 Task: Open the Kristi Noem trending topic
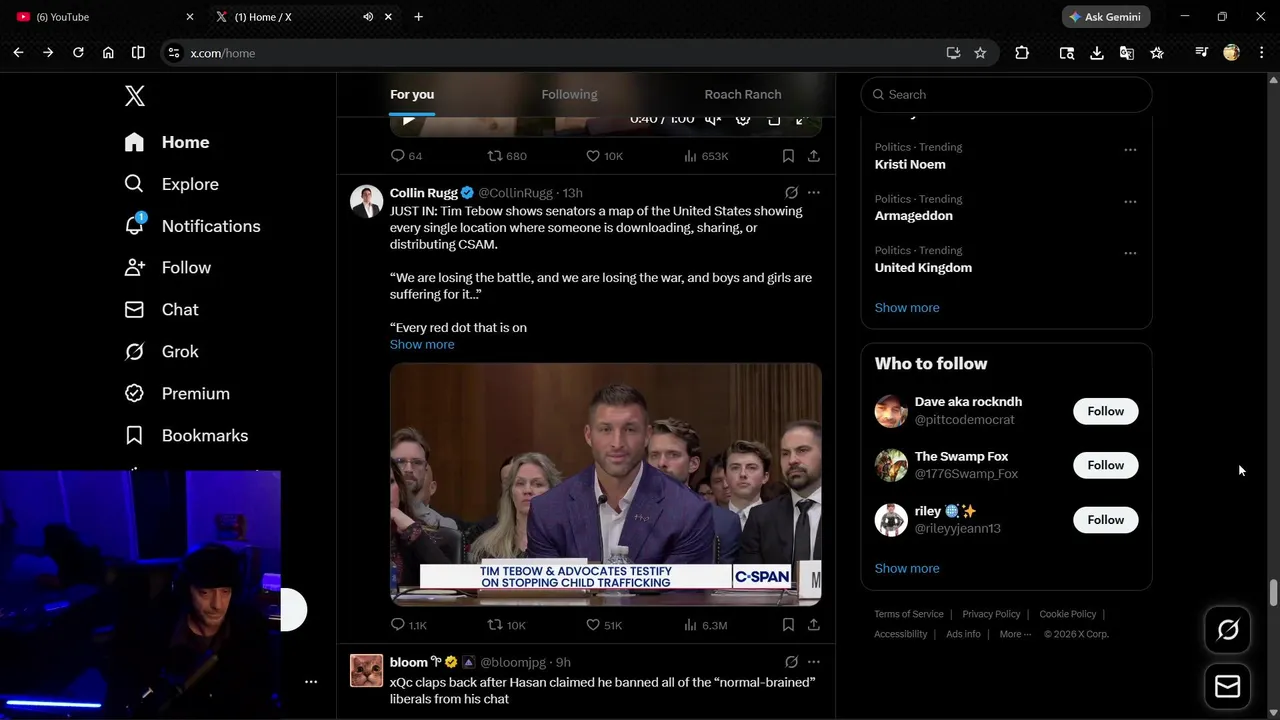[910, 165]
